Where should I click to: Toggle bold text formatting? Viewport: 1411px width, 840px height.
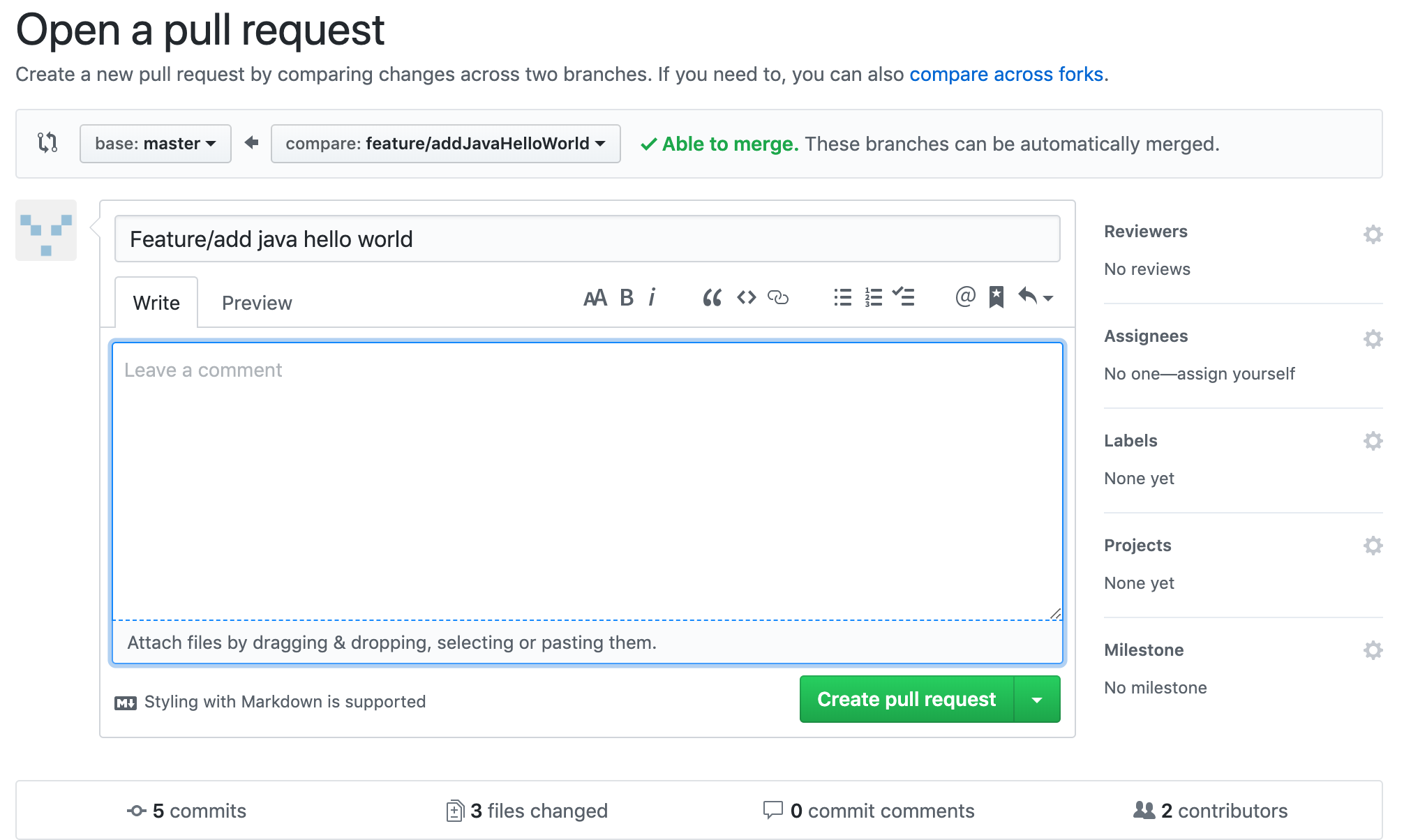[627, 298]
